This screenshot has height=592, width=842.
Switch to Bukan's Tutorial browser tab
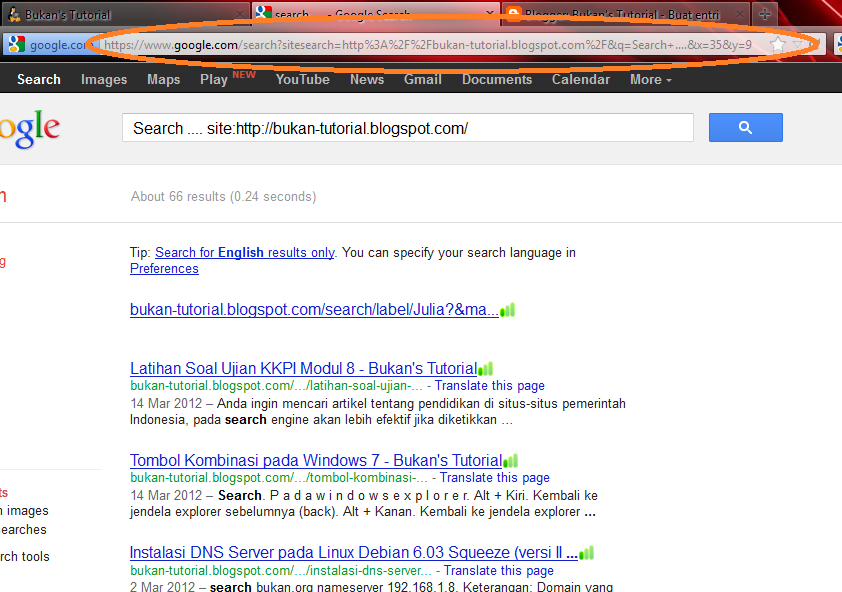[125, 15]
